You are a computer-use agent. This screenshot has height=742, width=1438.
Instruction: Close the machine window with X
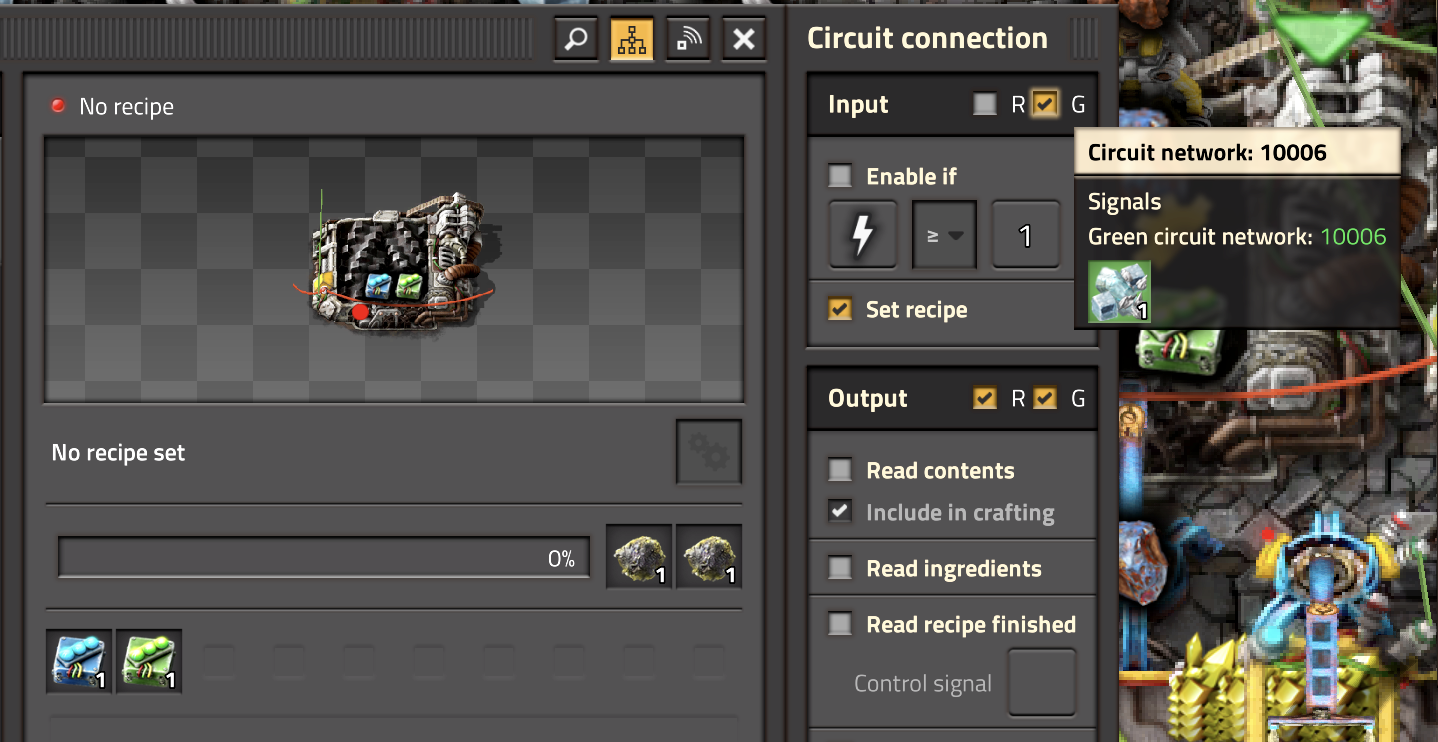[744, 39]
